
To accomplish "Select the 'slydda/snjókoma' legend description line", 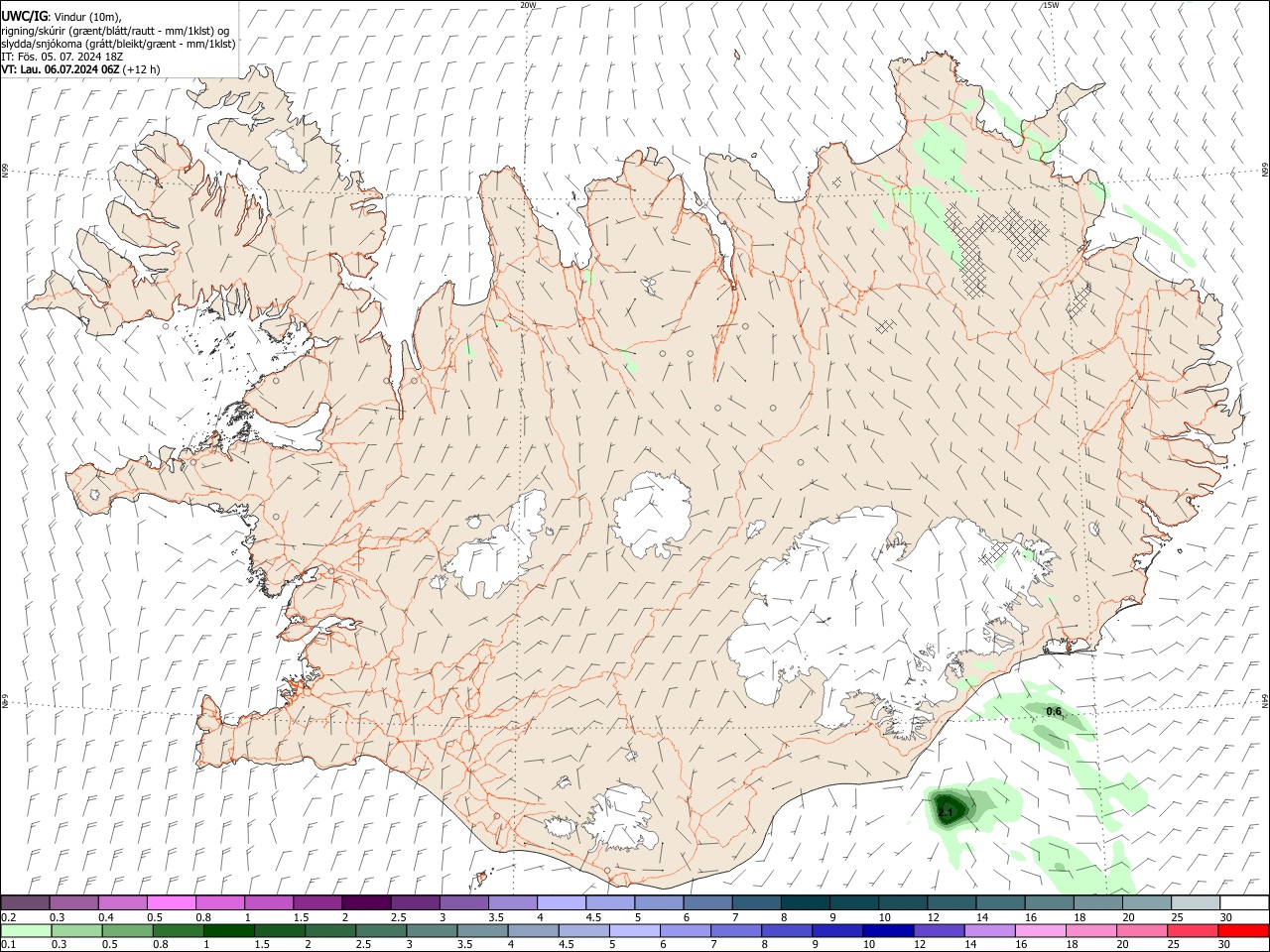I will 118,44.
